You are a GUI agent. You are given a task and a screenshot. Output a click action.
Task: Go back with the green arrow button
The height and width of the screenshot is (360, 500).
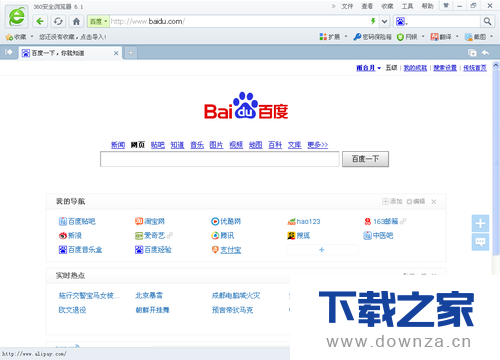(40, 22)
